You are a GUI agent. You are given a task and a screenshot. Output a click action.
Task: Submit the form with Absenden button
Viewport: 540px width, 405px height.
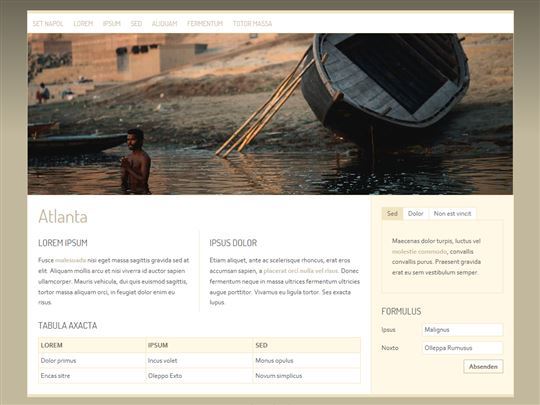pos(483,366)
